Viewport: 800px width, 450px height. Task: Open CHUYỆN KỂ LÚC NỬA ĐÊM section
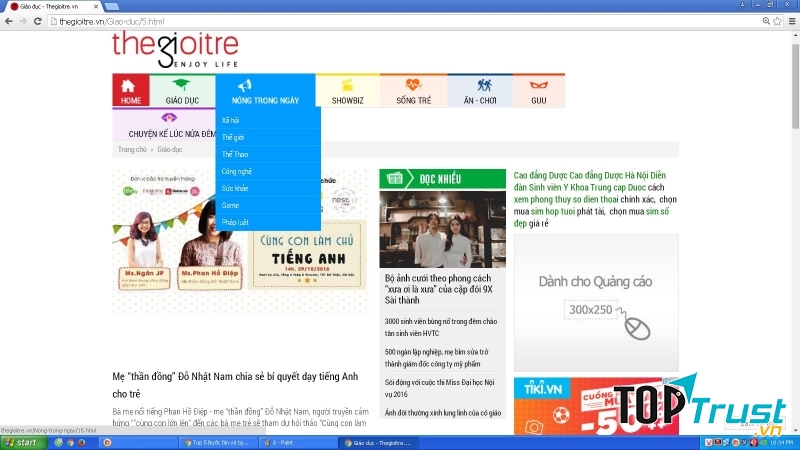164,125
